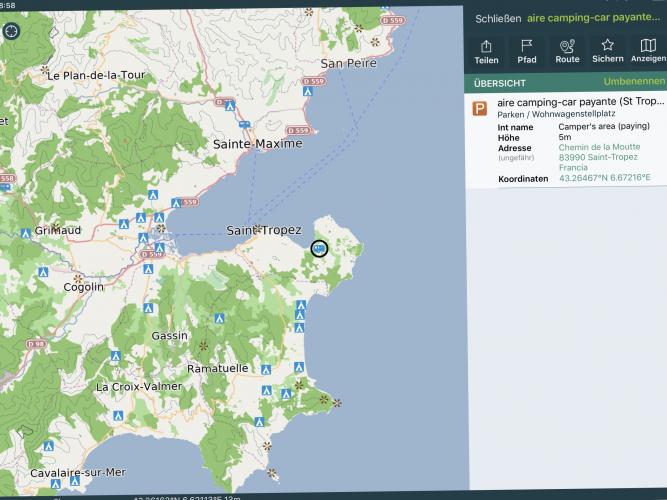The height and width of the screenshot is (500, 667).
Task: Click the coordinates 43.26467°N 6.67216°E
Action: pyautogui.click(x=604, y=178)
